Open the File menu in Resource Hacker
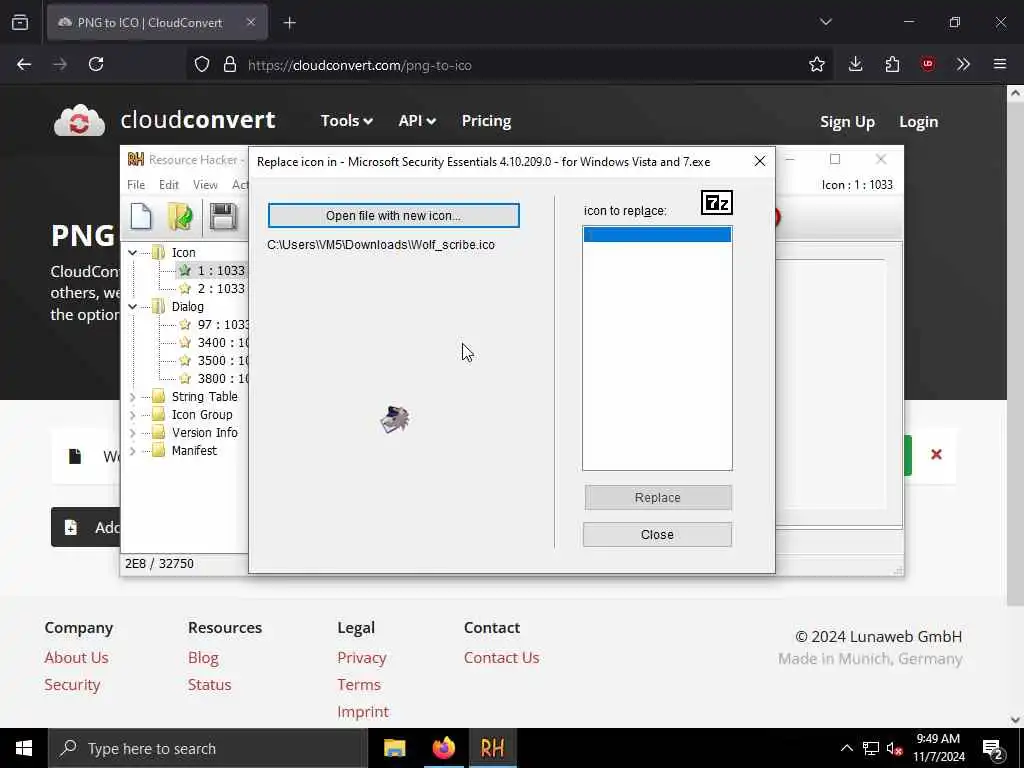 [136, 185]
